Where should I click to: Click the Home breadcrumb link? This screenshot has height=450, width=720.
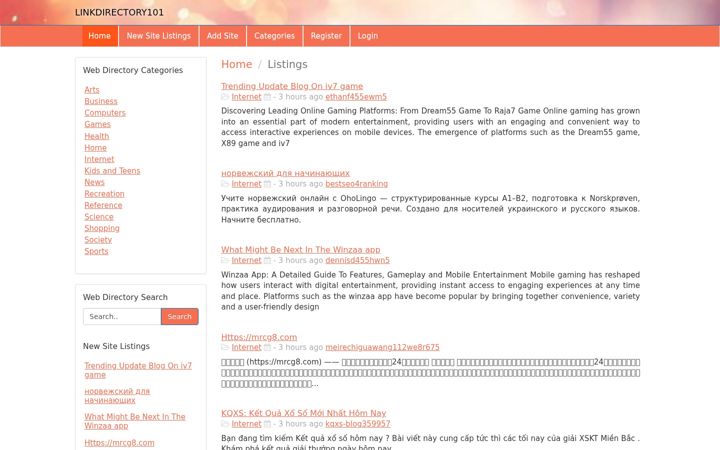(236, 64)
